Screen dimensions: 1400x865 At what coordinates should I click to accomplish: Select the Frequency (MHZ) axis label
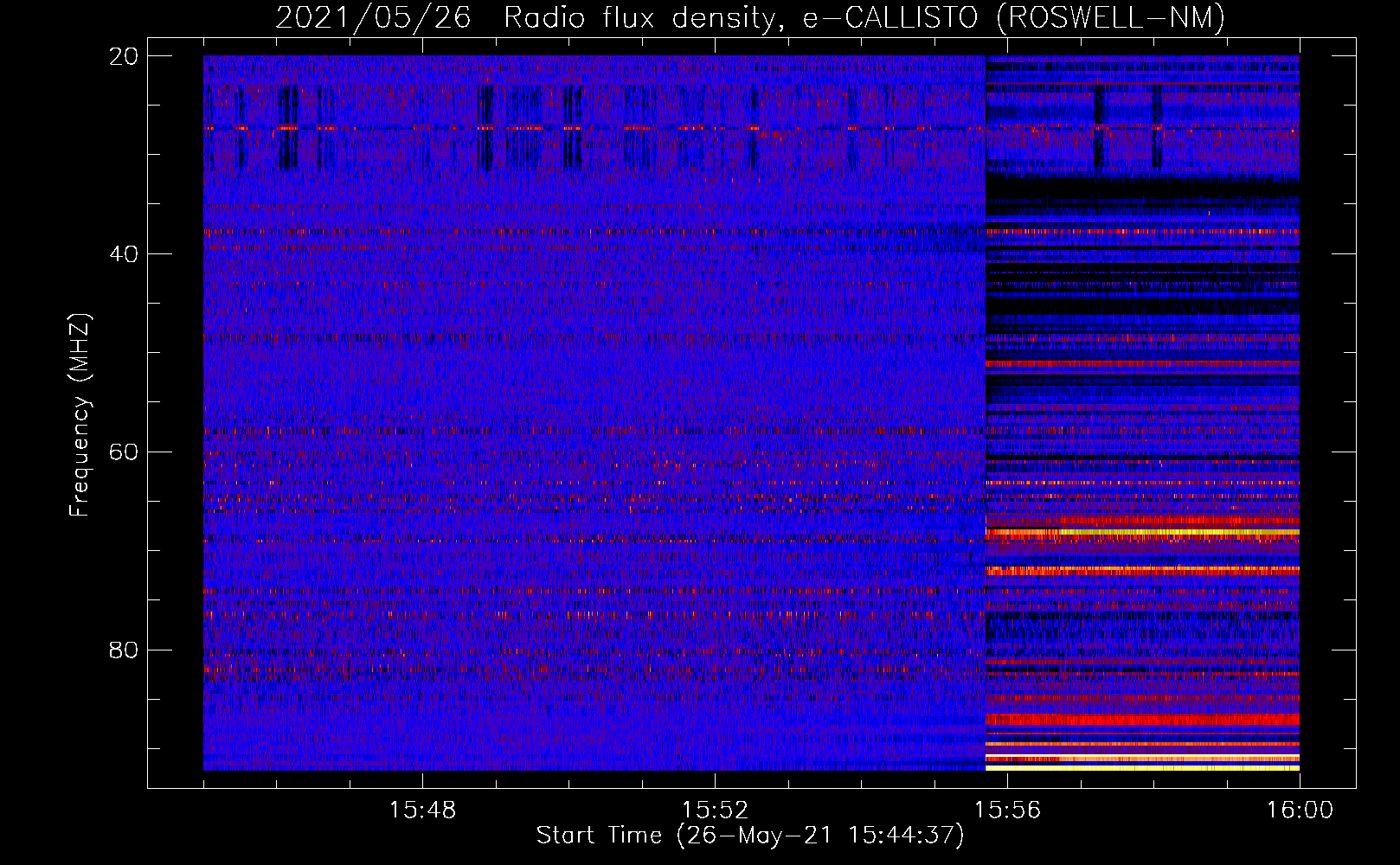(x=79, y=415)
